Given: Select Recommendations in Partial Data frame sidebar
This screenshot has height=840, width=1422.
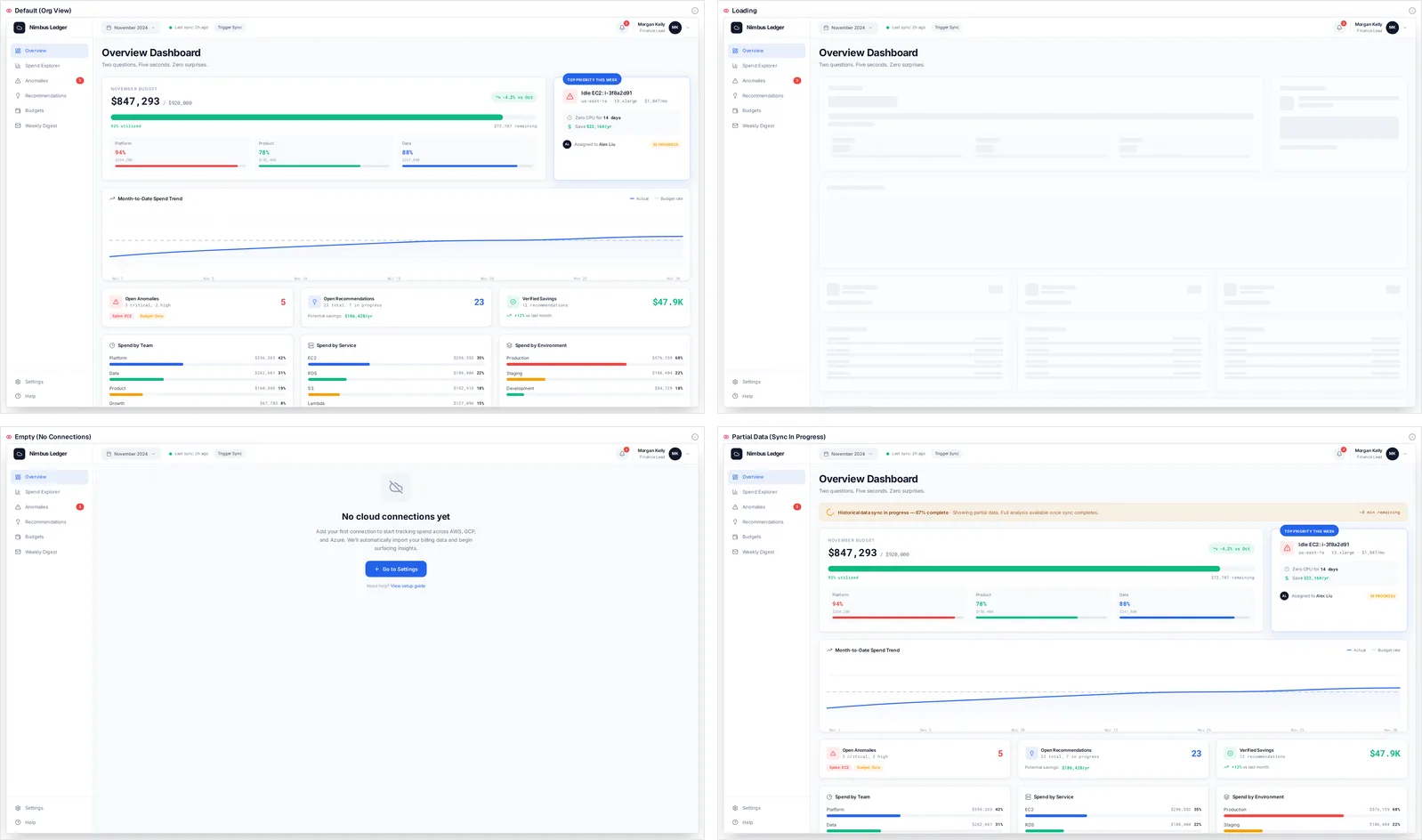Looking at the screenshot, I should tap(766, 522).
